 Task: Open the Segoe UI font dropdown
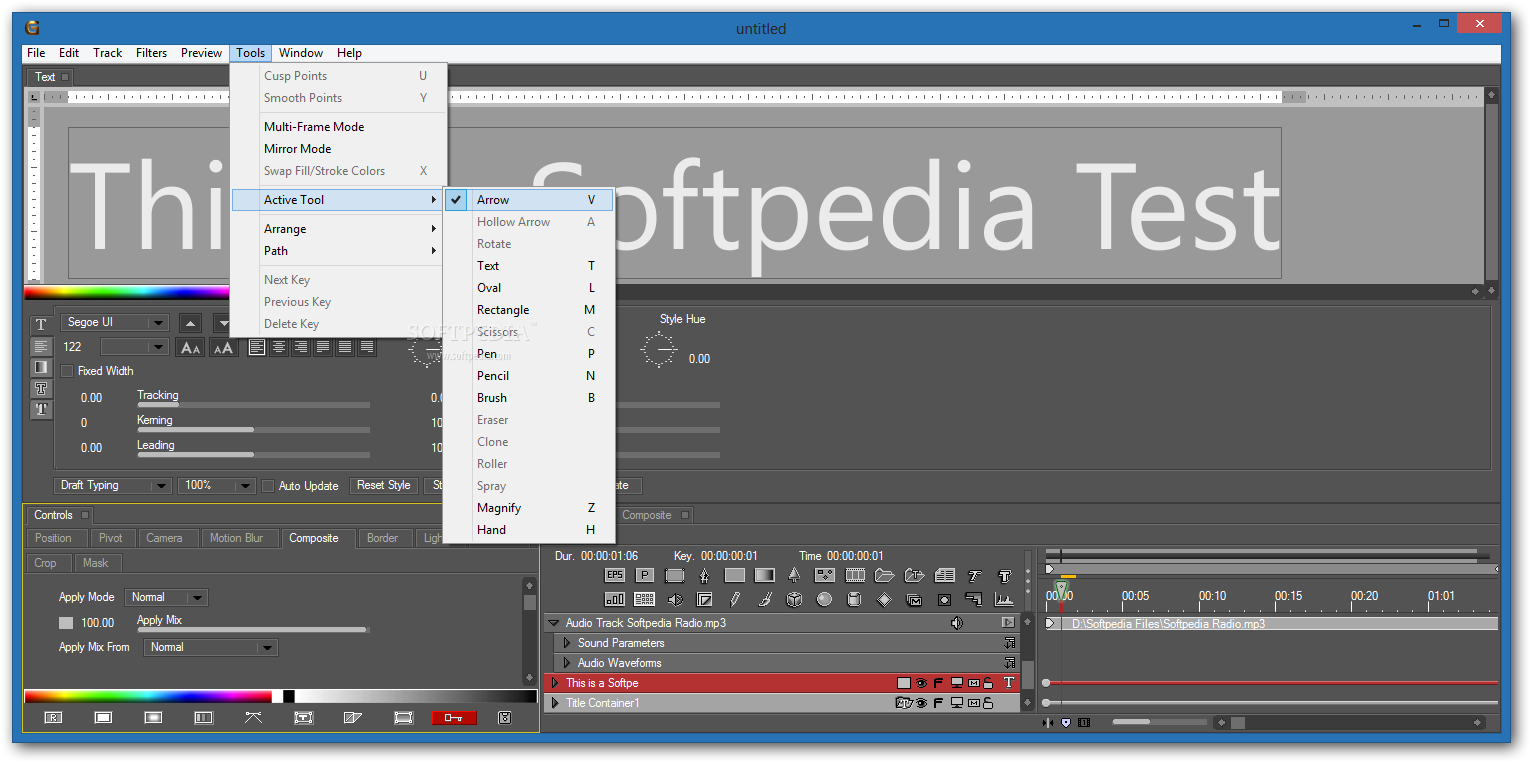click(115, 323)
